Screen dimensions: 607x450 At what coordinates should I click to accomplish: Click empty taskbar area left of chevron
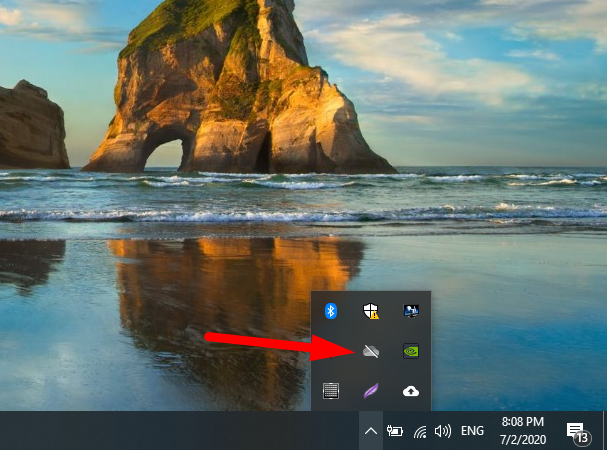(x=200, y=431)
